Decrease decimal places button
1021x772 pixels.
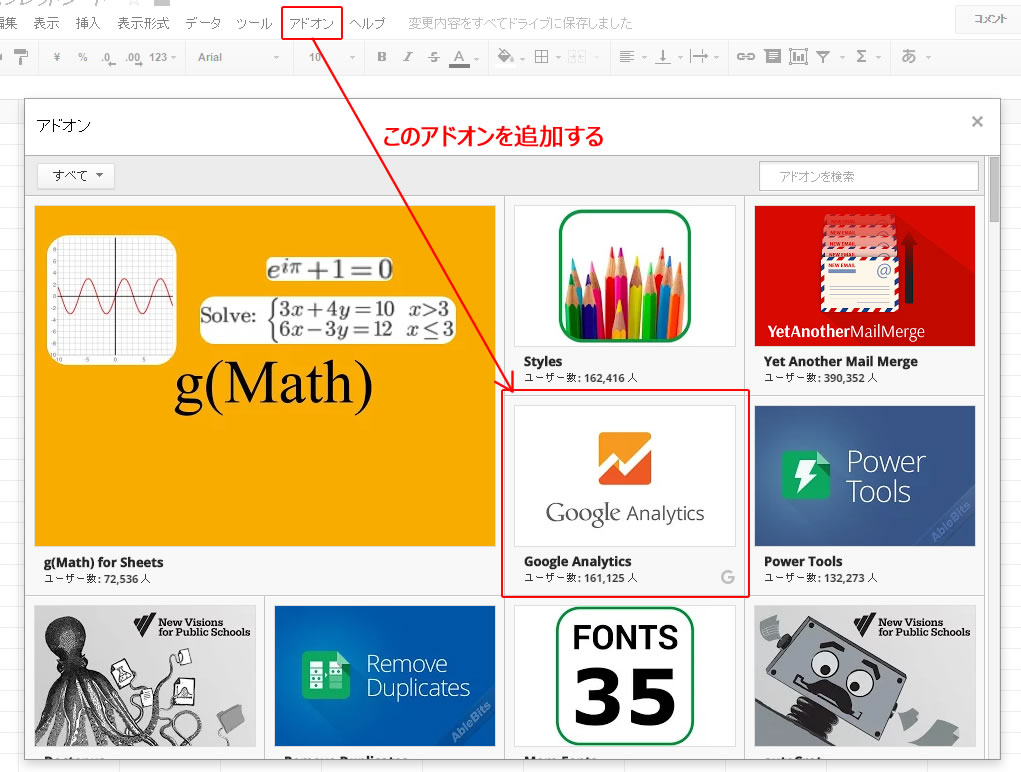point(107,57)
